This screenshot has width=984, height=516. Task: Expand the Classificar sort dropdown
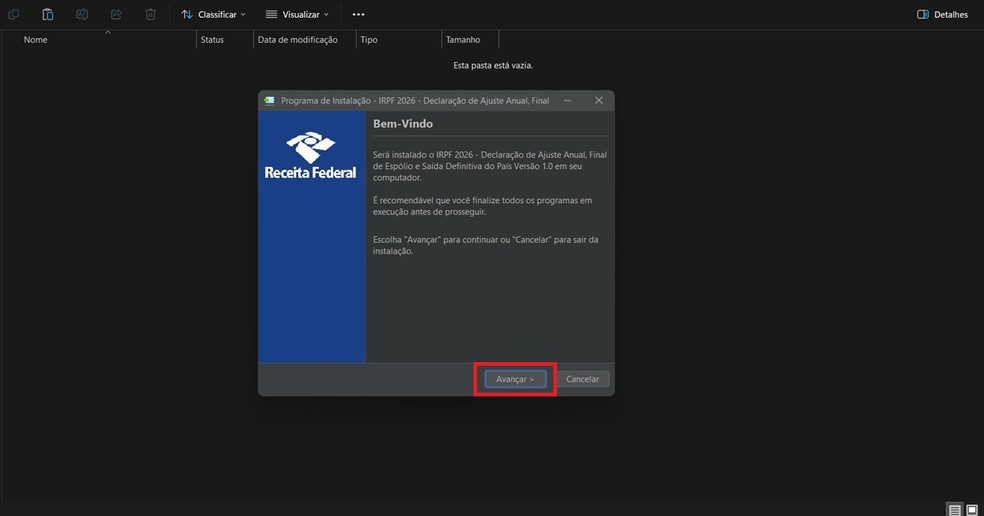(213, 15)
